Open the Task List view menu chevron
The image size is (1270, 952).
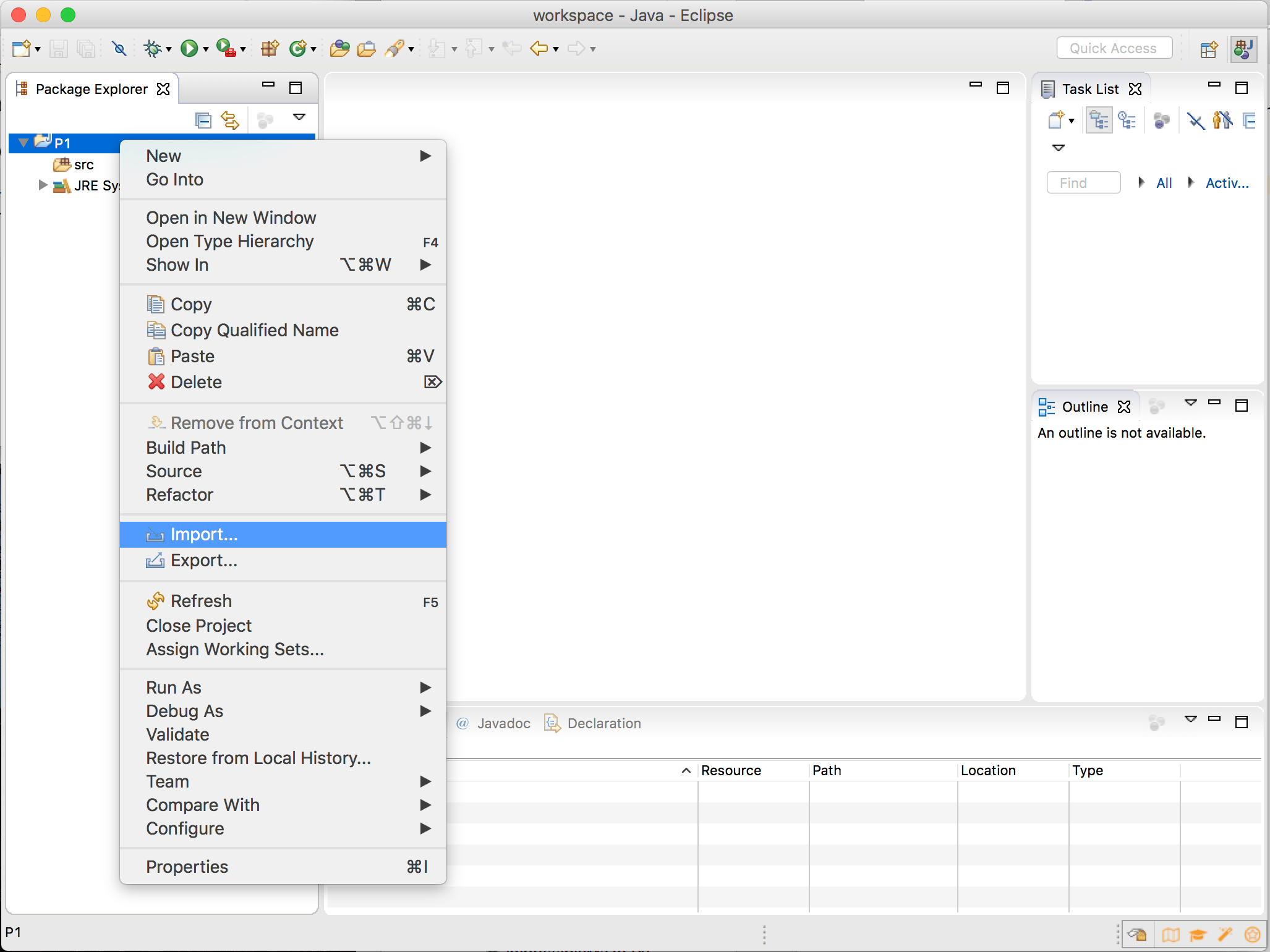[x=1059, y=147]
